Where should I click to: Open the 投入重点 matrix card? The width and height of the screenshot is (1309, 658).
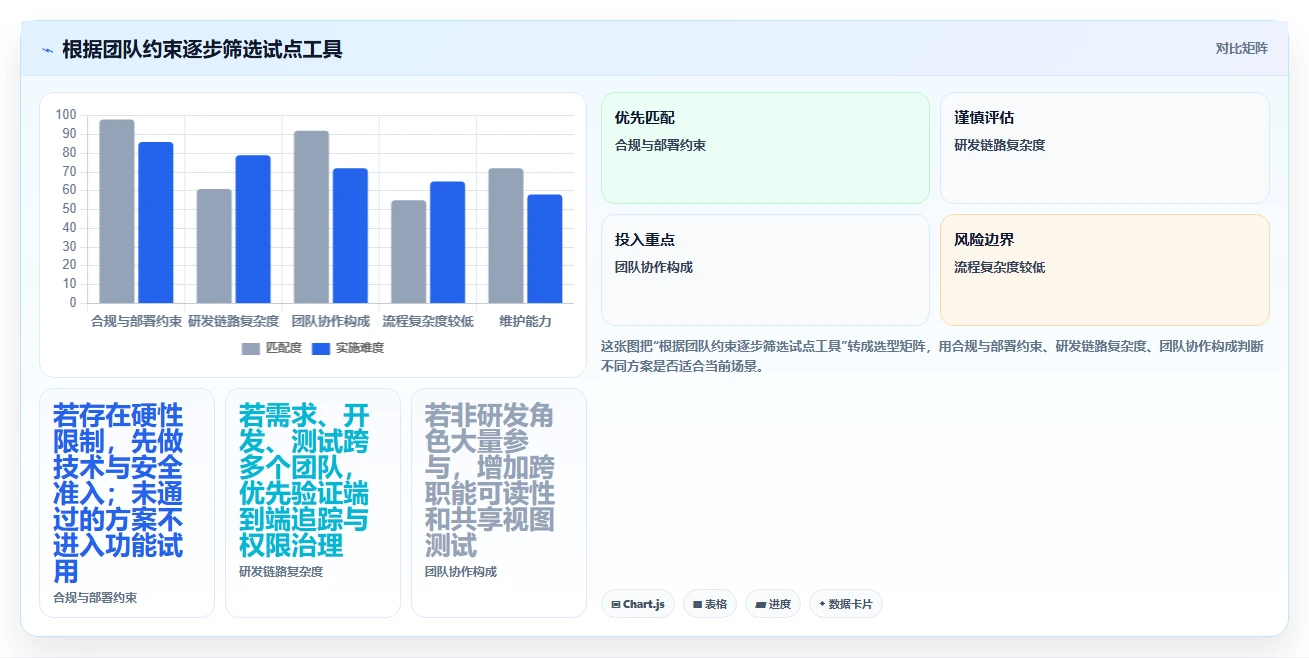(x=765, y=270)
